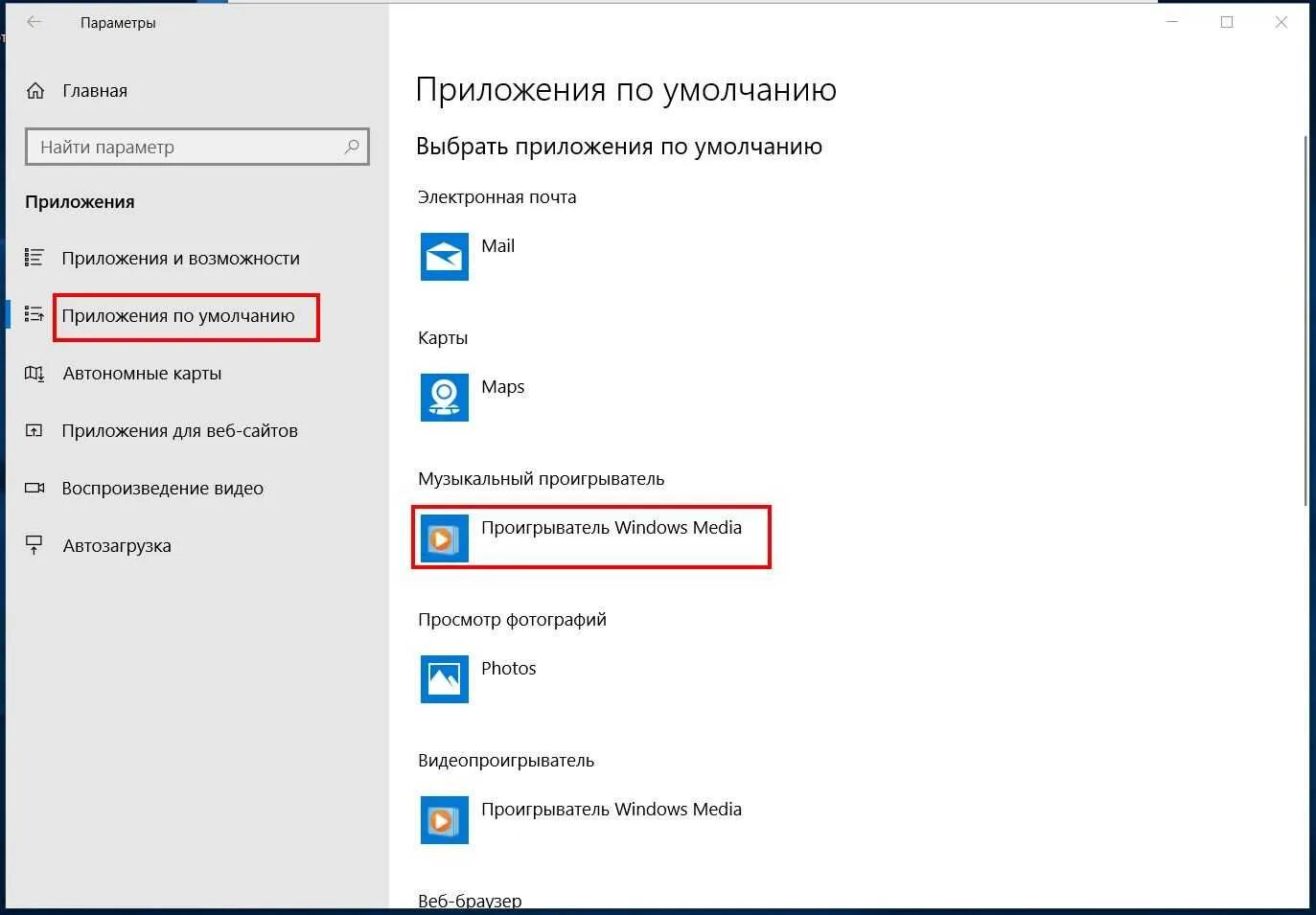Click the Maps app icon
The image size is (1316, 915).
(445, 398)
